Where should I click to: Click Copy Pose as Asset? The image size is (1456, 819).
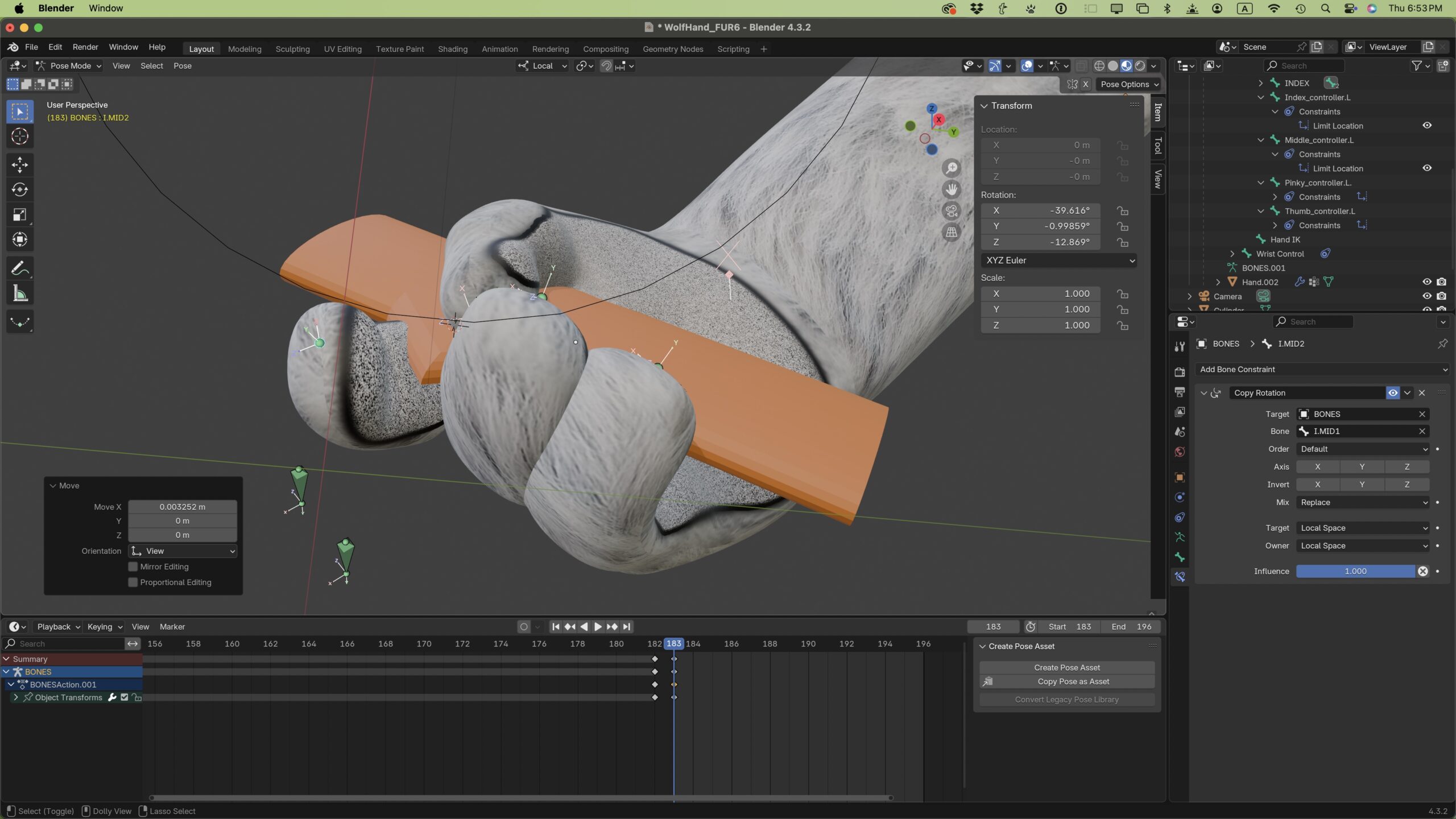(x=1066, y=681)
